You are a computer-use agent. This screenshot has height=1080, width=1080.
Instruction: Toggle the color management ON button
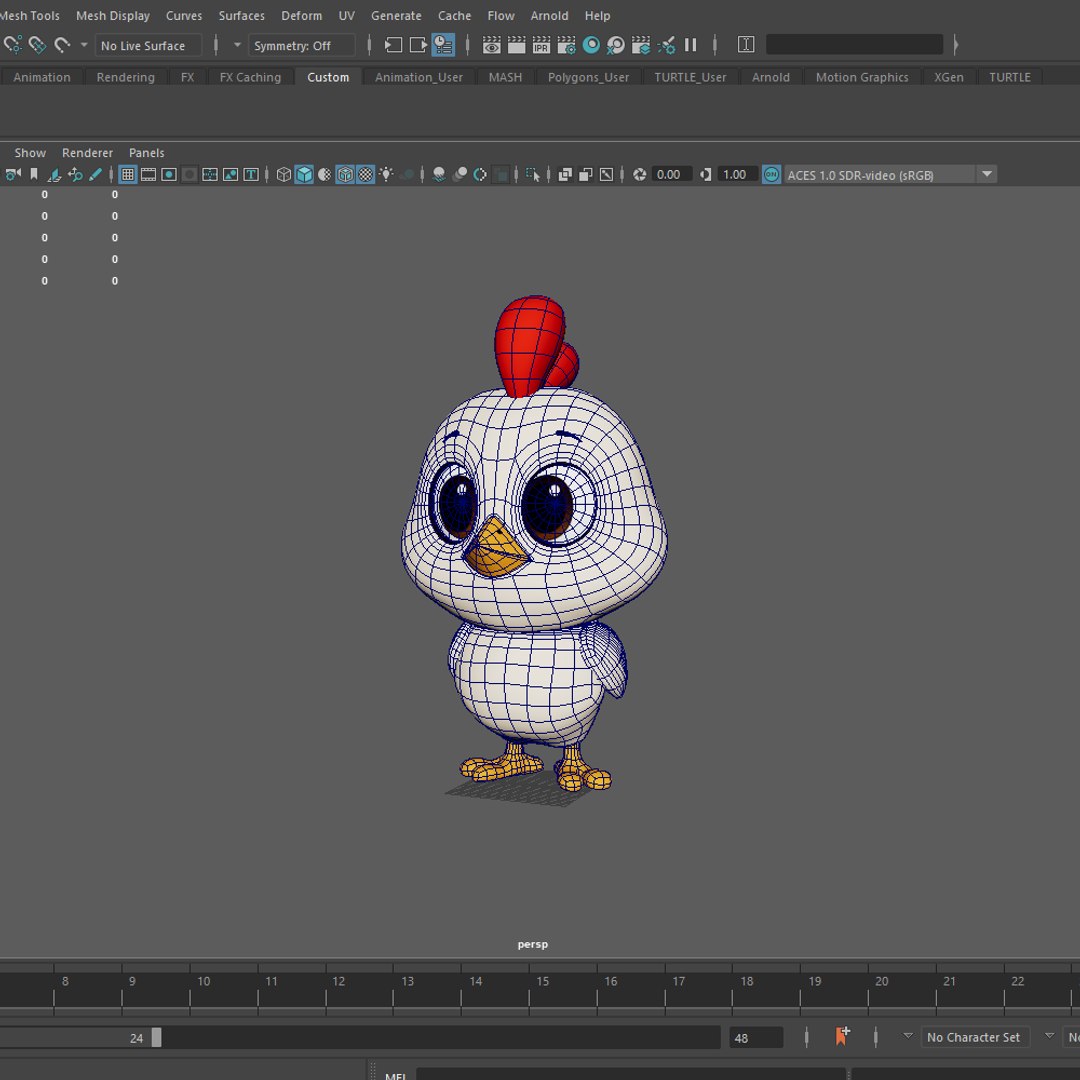coord(771,175)
